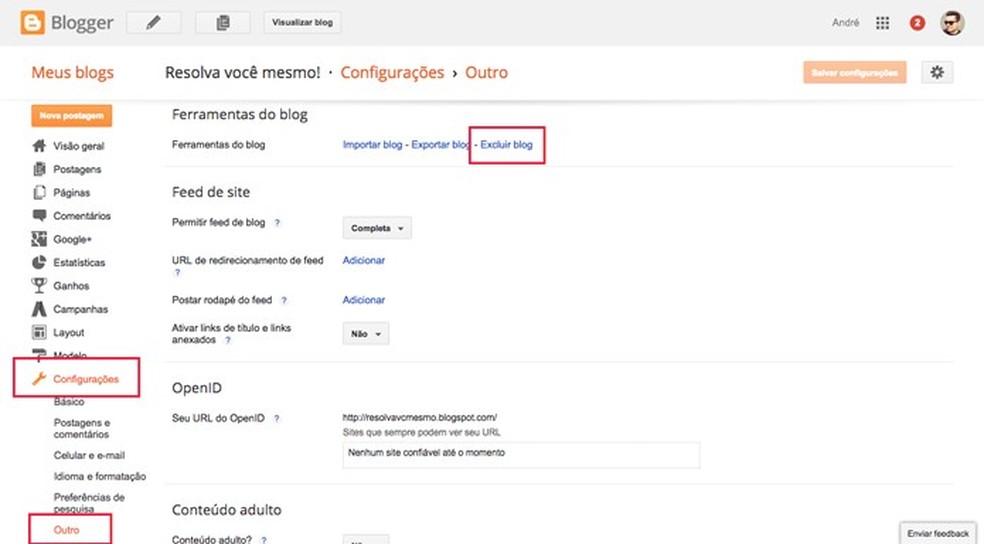
Task: Click the Blogger logo icon
Action: [x=32, y=23]
